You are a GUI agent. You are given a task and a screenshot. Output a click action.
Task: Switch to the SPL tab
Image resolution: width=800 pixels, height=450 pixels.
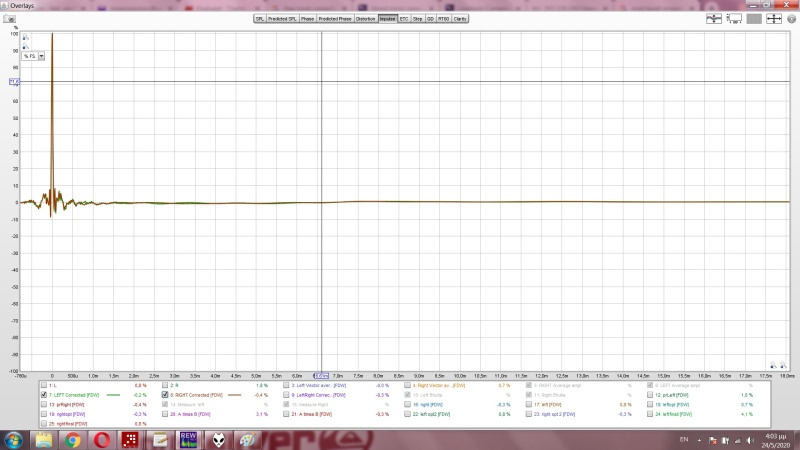(x=260, y=18)
